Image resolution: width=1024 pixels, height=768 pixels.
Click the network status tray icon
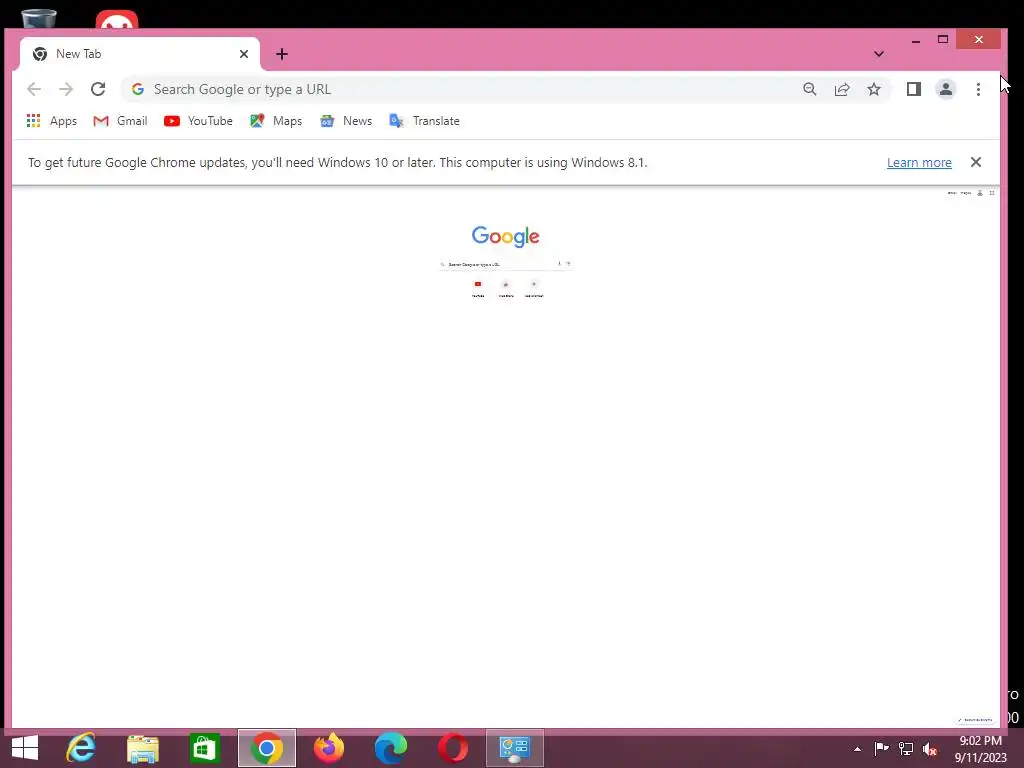[906, 749]
